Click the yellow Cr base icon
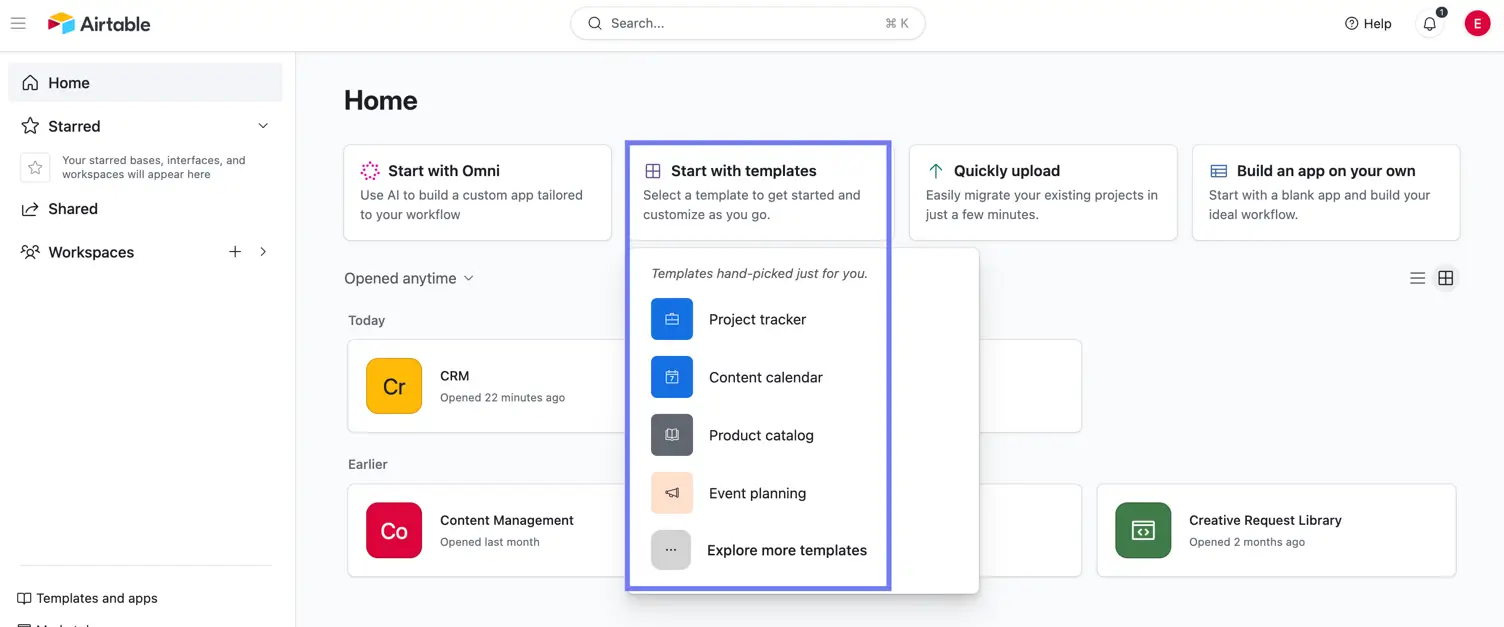Viewport: 1504px width, 627px height. pos(394,386)
